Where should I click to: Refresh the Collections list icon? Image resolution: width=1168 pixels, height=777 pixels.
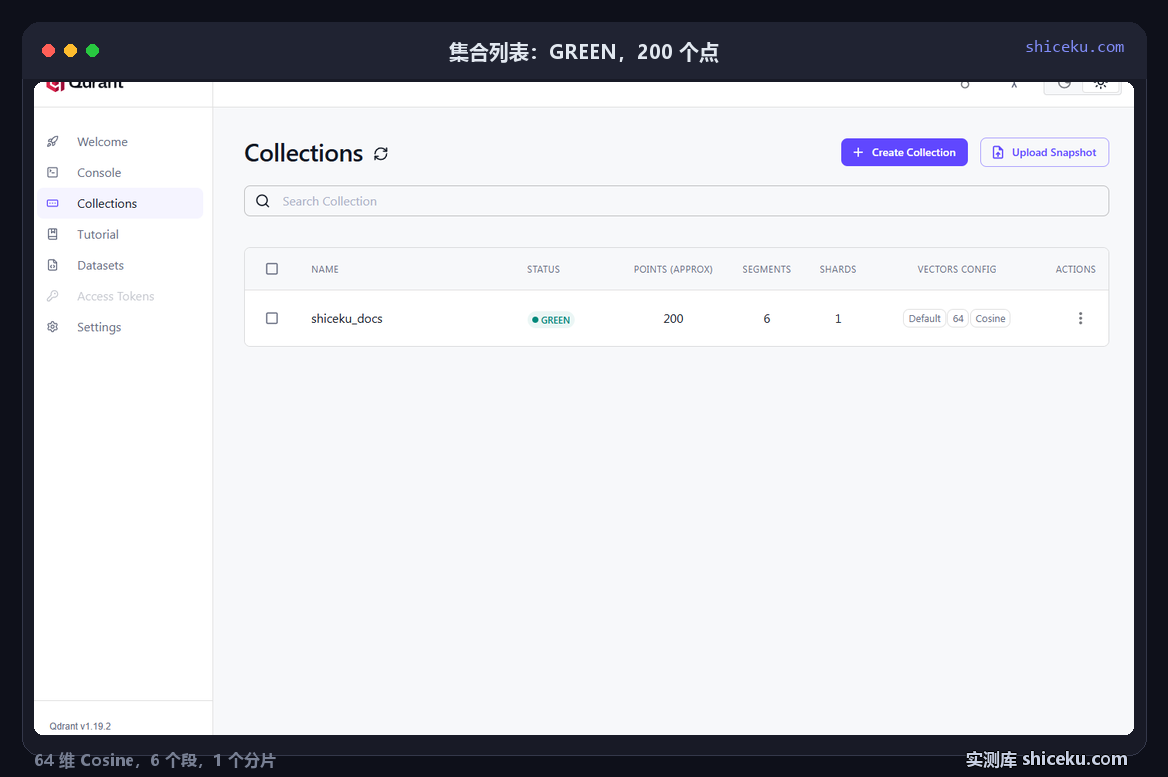point(381,153)
